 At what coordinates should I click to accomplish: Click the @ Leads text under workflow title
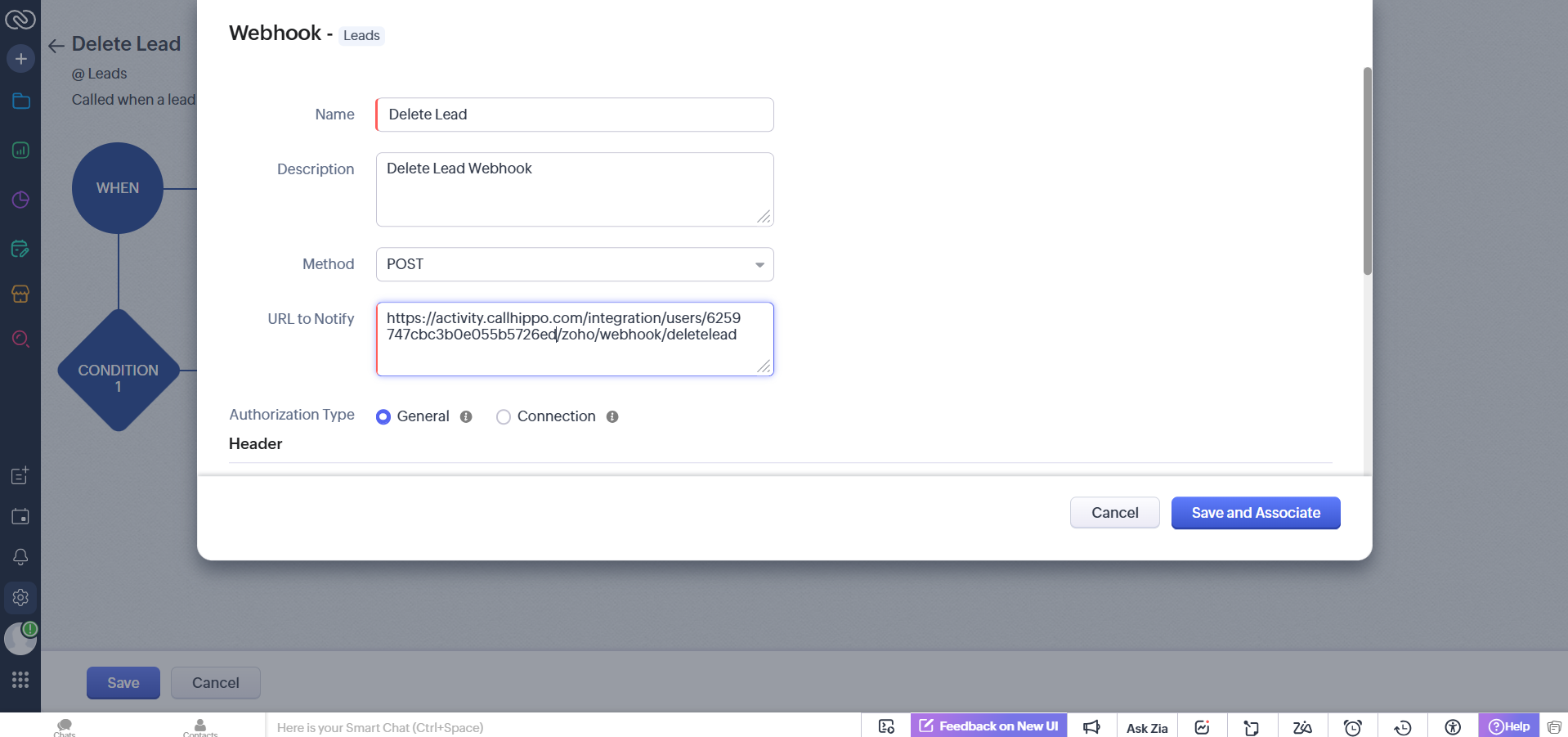100,74
